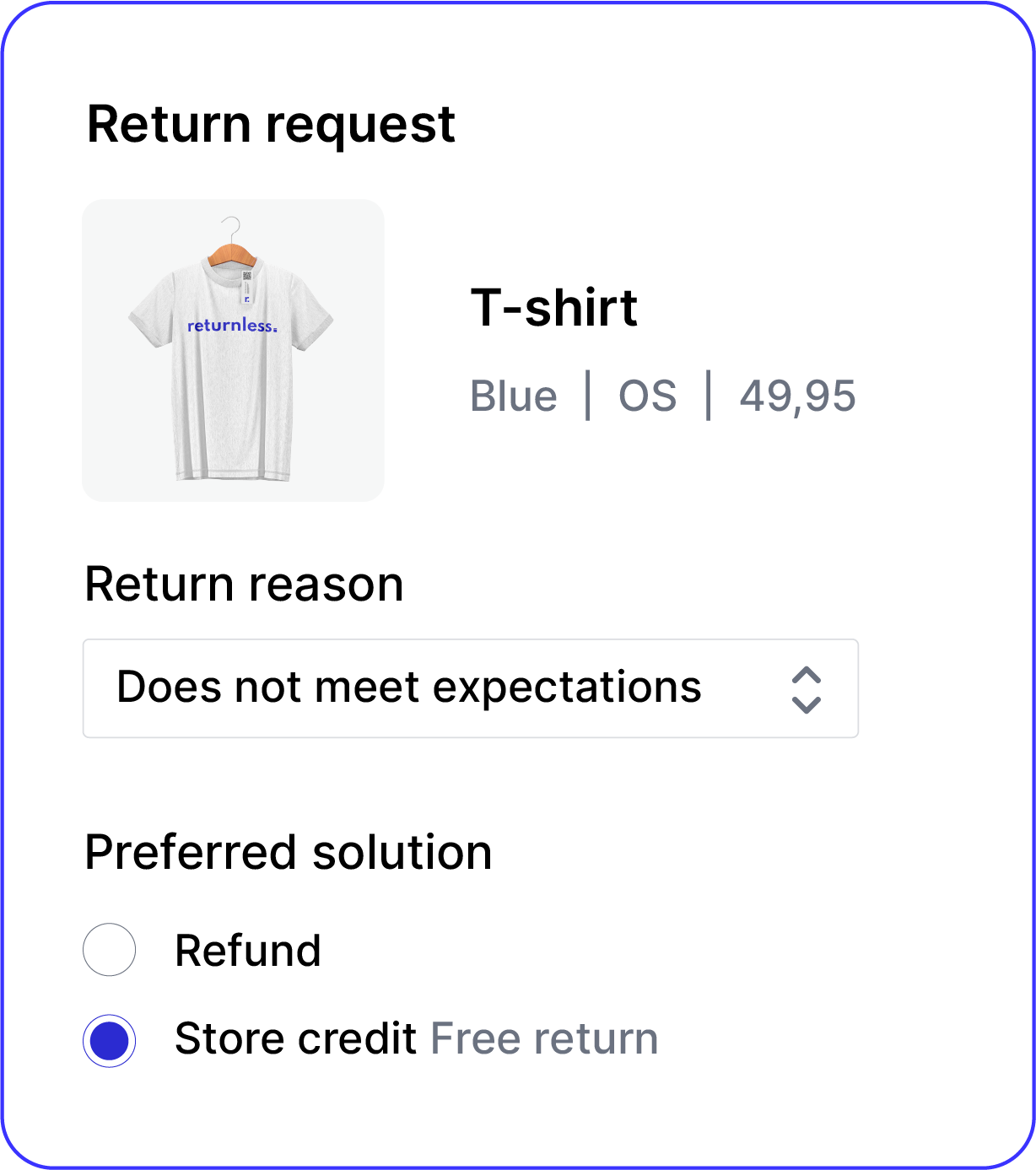This screenshot has width=1036, height=1170.
Task: Select the Refund radio button
Action: click(110, 950)
